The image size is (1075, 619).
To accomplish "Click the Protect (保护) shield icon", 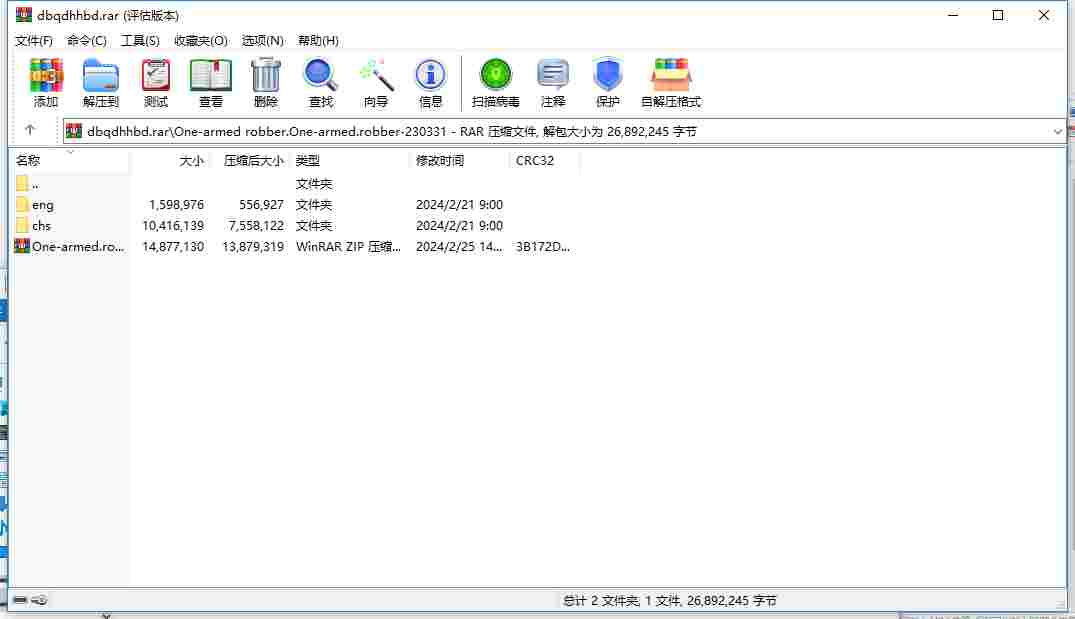I will [x=607, y=75].
